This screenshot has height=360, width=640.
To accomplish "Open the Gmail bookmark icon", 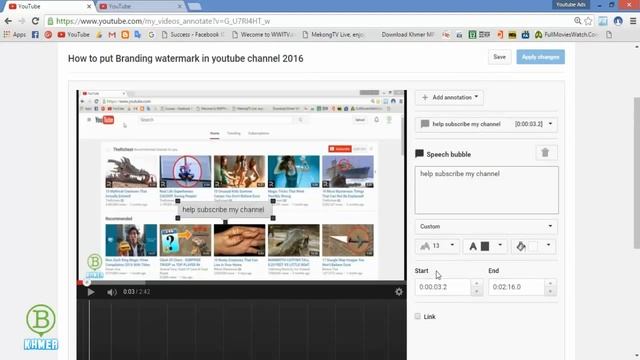I will (x=112, y=35).
